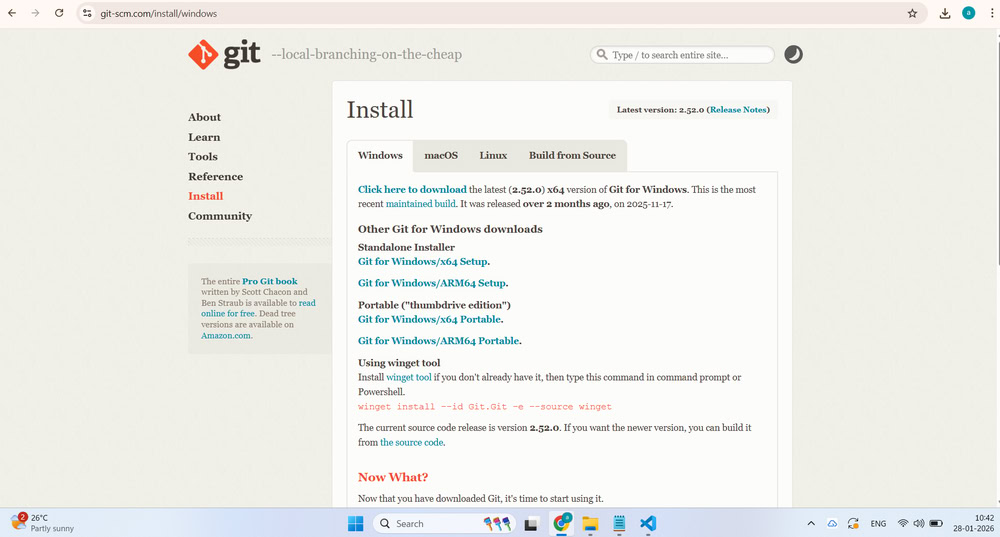Image resolution: width=1000 pixels, height=537 pixels.
Task: Bookmark this page with the star icon
Action: tap(912, 13)
